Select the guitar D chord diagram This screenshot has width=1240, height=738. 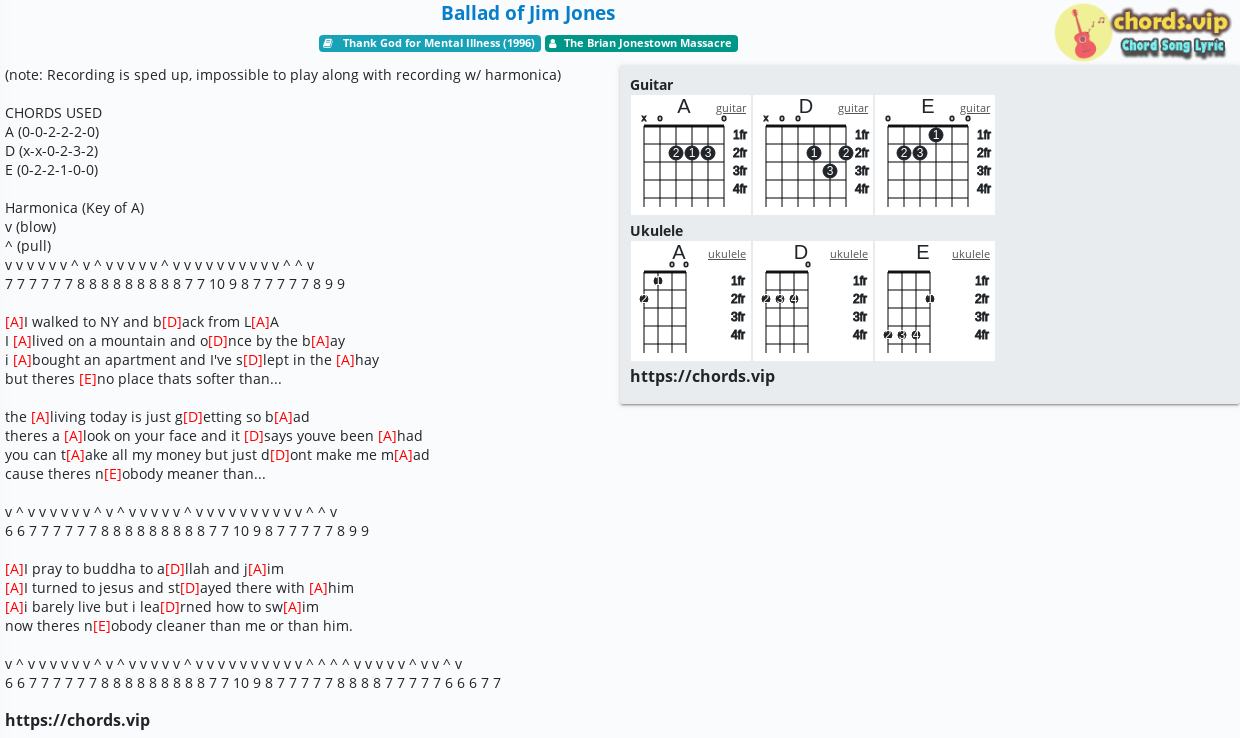pyautogui.click(x=813, y=155)
